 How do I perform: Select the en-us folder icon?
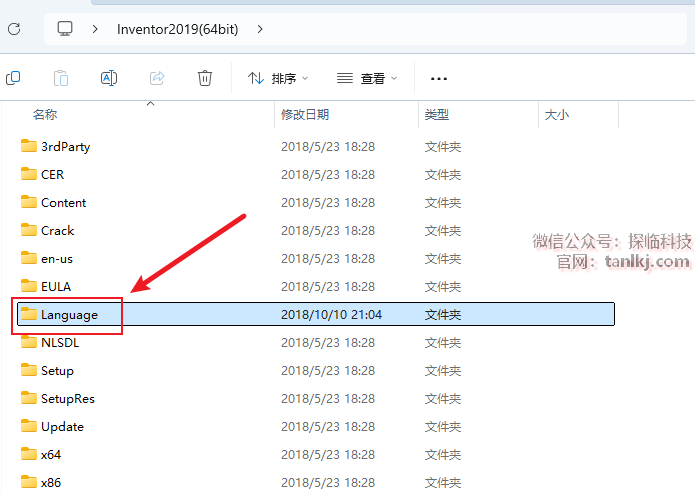(29, 258)
